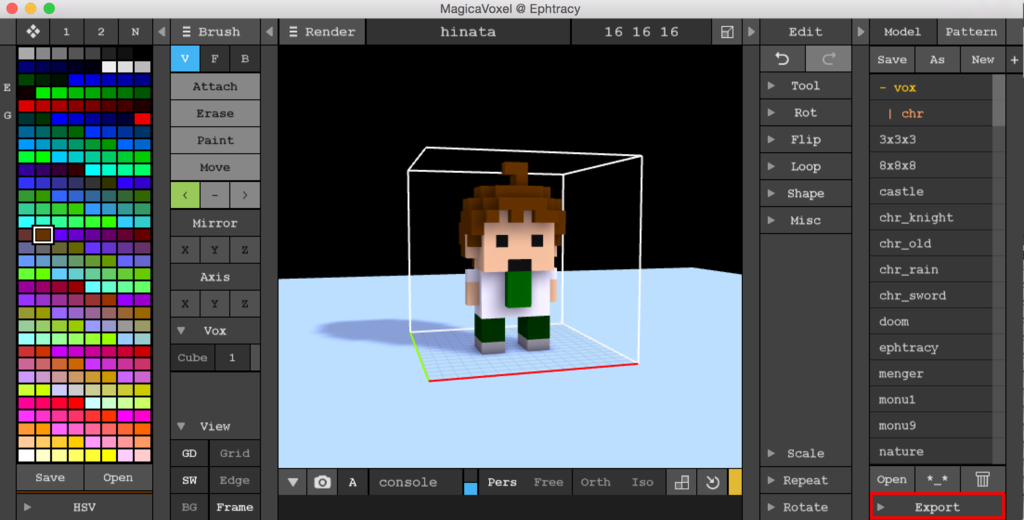Select chr_knight in the model list
This screenshot has height=520, width=1024.
932,218
